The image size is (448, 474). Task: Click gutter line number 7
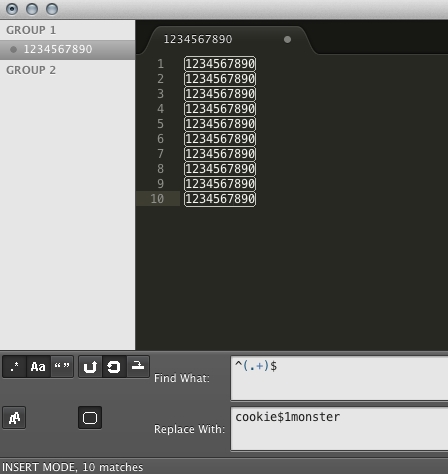161,154
